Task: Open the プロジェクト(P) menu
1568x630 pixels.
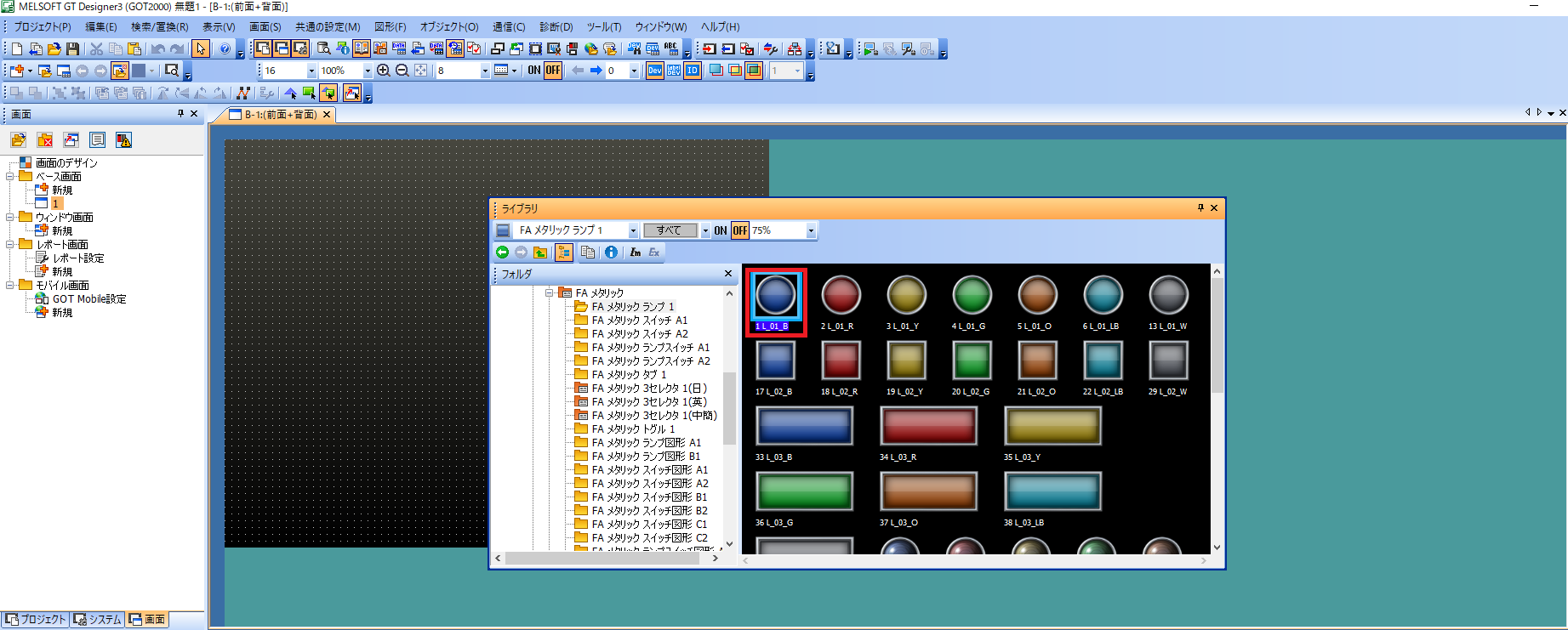Action: tap(43, 27)
